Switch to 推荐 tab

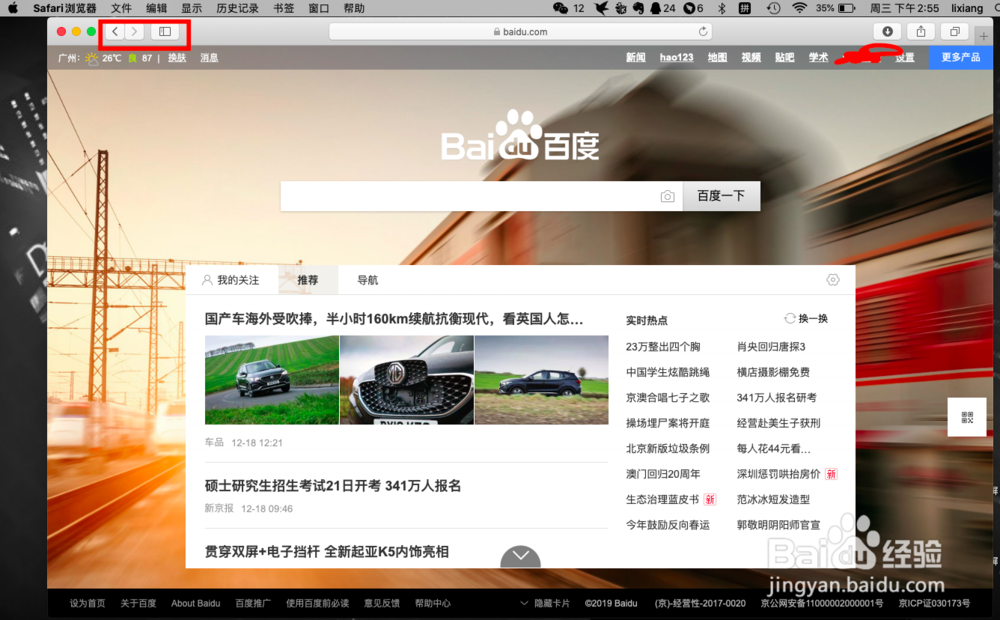307,280
